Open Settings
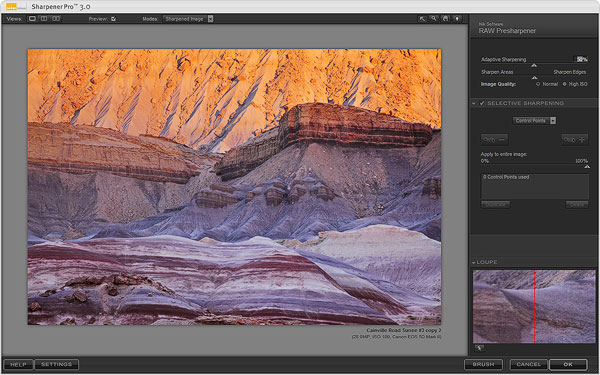 coord(57,365)
